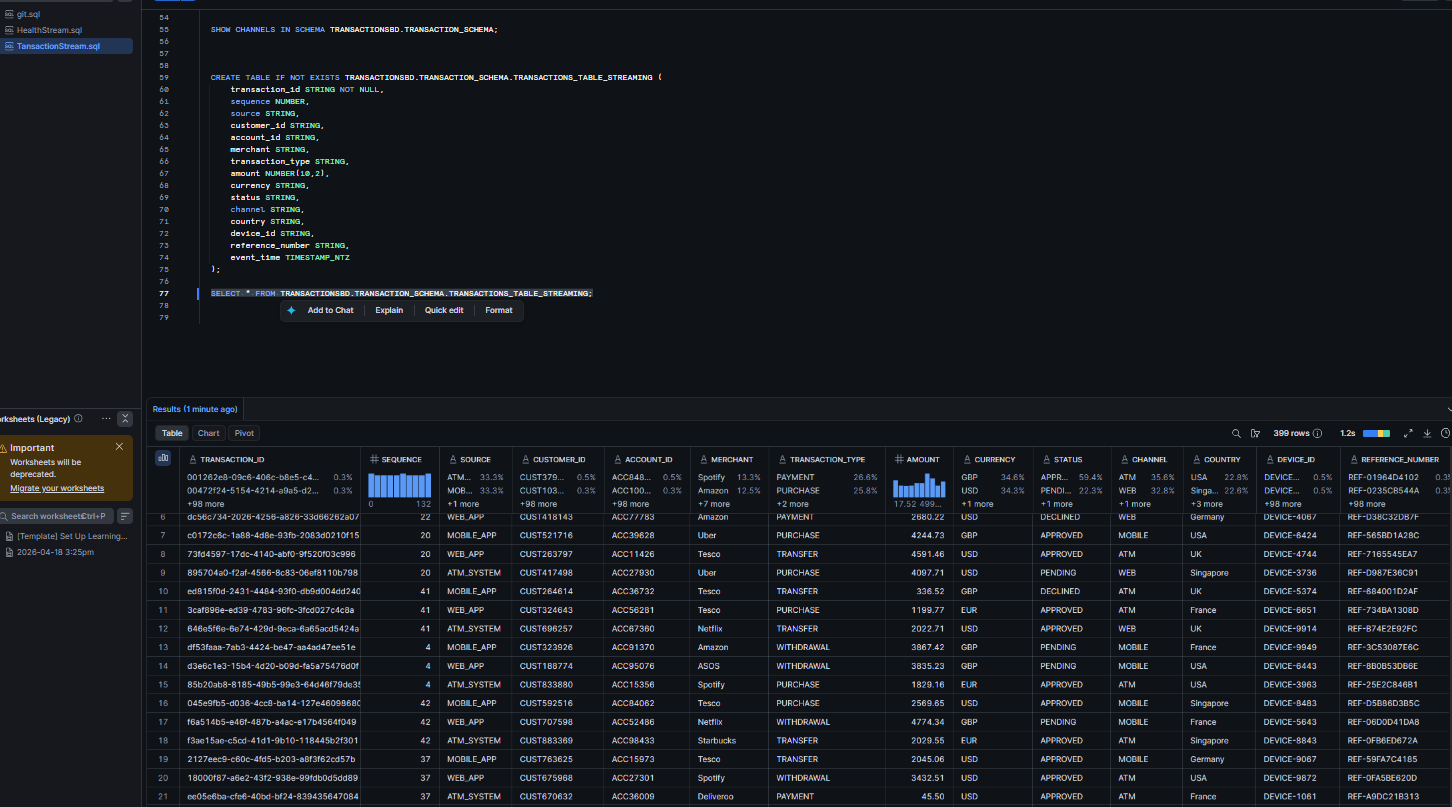The image size is (1452, 807).
Task: Click the Explain option in popup toolbar
Action: (x=389, y=311)
